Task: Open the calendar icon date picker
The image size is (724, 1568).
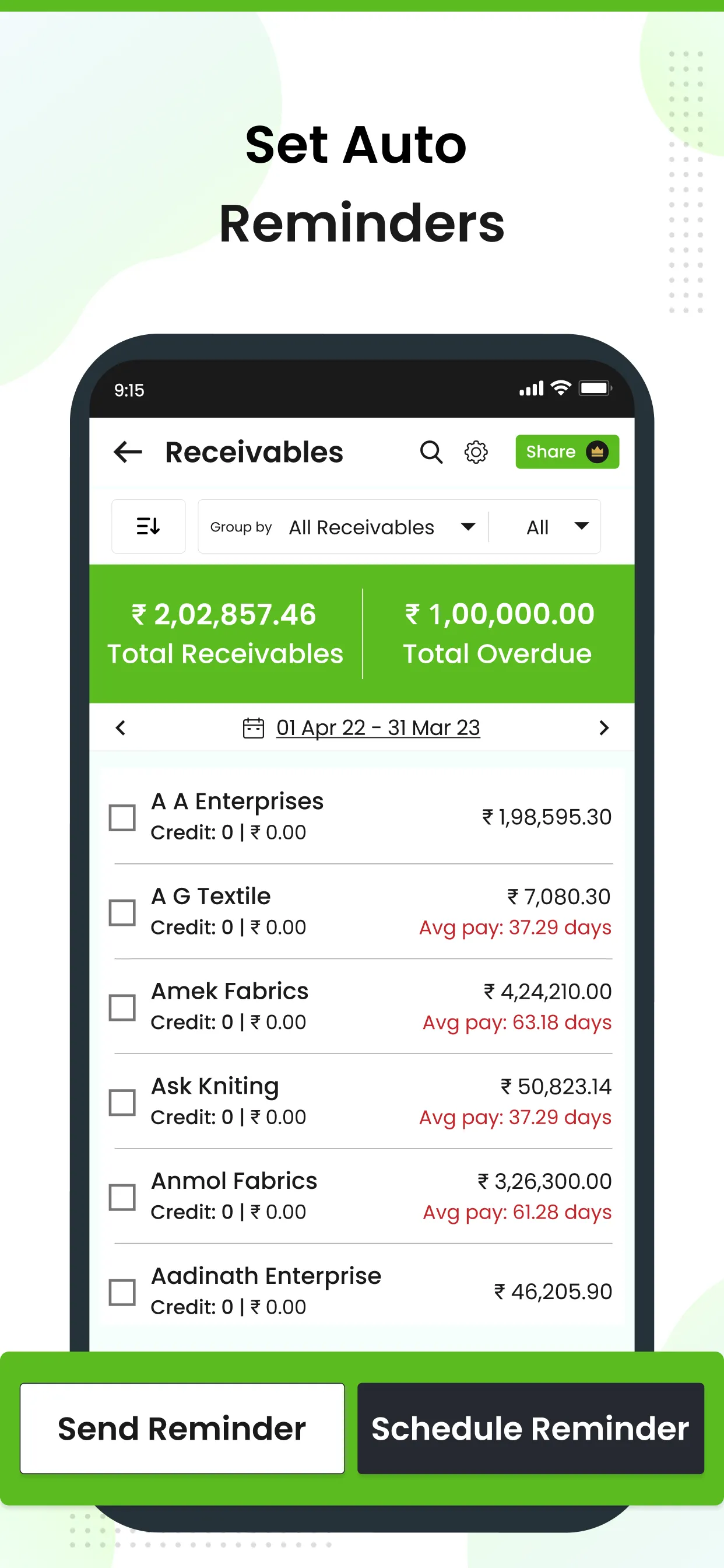Action: click(x=253, y=727)
